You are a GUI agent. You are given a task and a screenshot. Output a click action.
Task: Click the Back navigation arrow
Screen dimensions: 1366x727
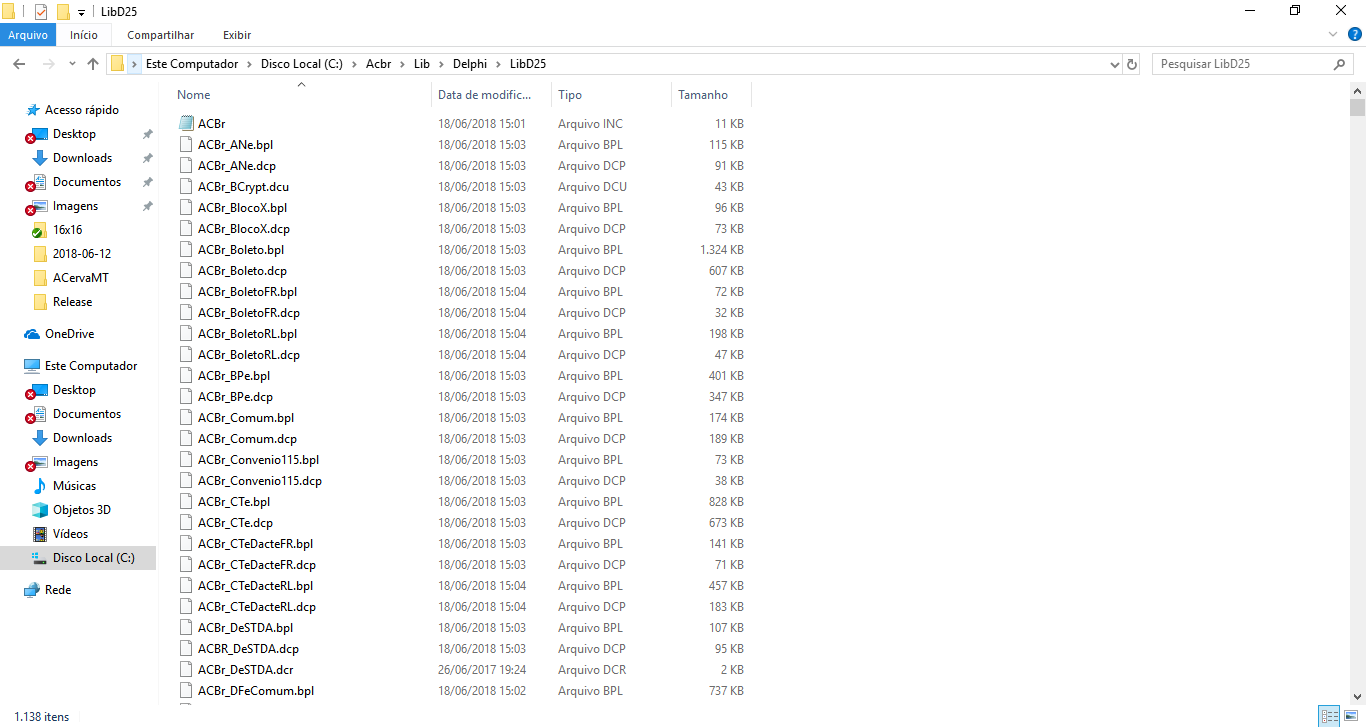(x=19, y=64)
